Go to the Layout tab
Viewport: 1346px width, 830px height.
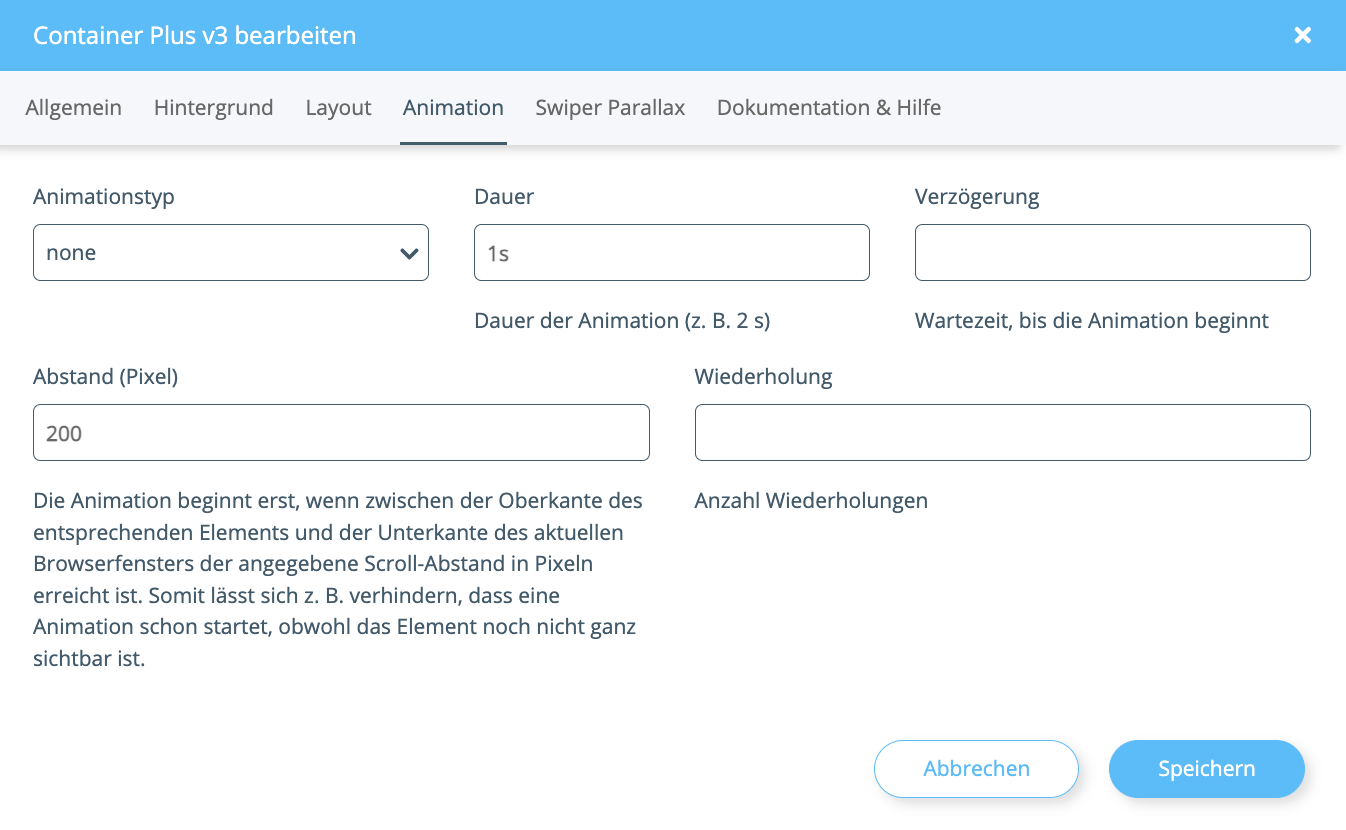click(x=338, y=108)
